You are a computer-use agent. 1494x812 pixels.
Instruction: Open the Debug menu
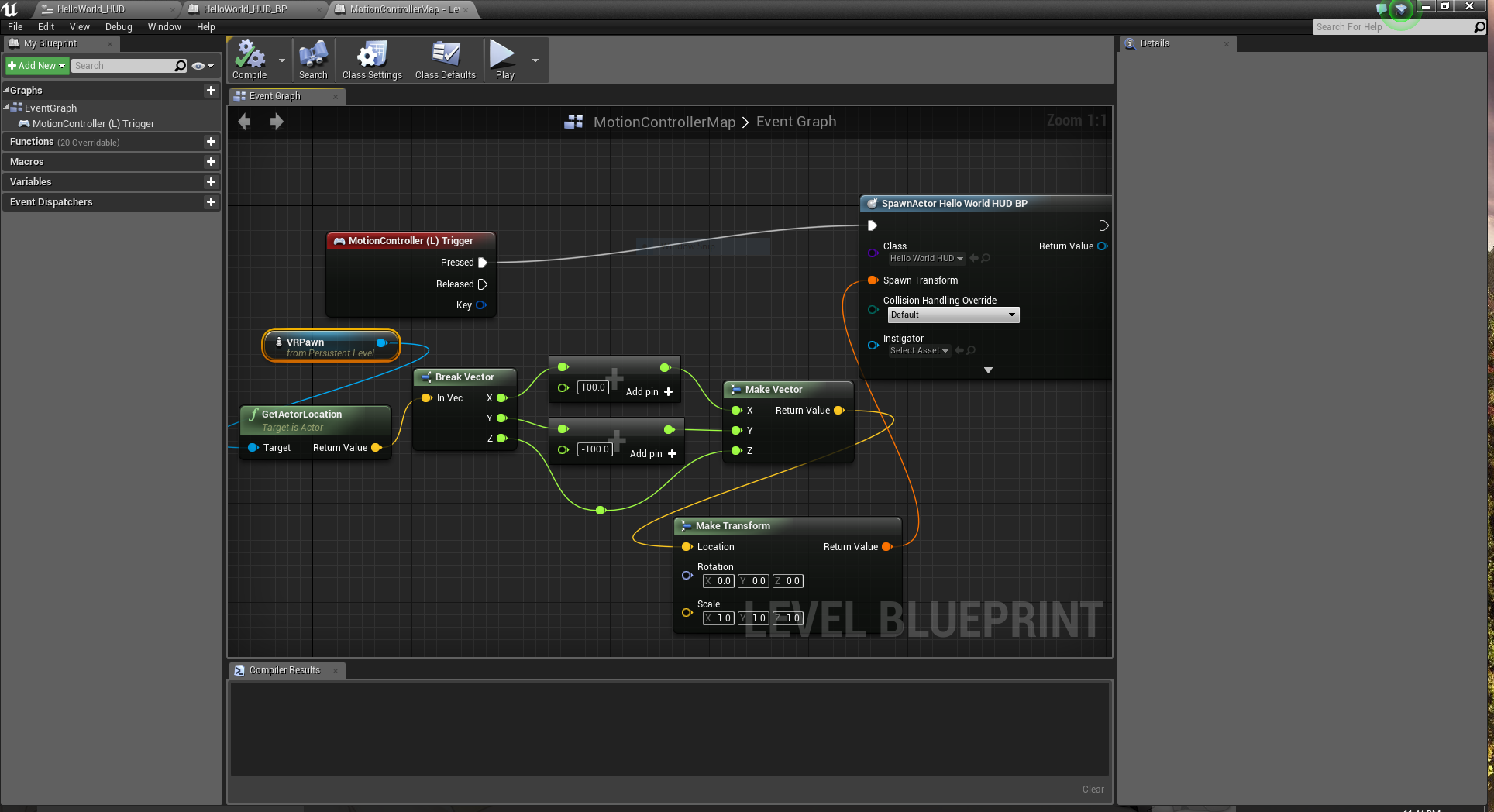tap(119, 26)
